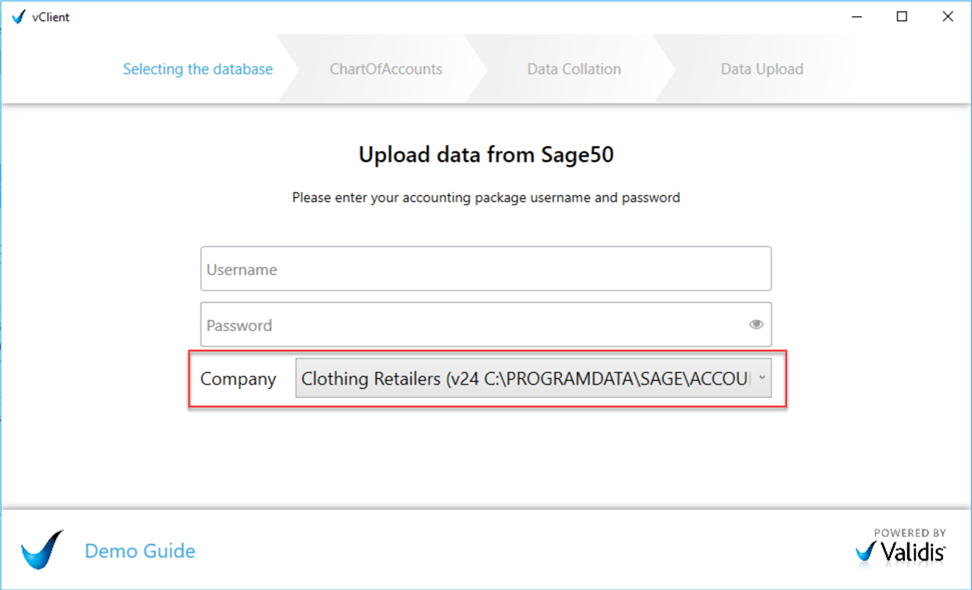The width and height of the screenshot is (972, 590).
Task: Maximize the vClient window
Action: point(902,17)
